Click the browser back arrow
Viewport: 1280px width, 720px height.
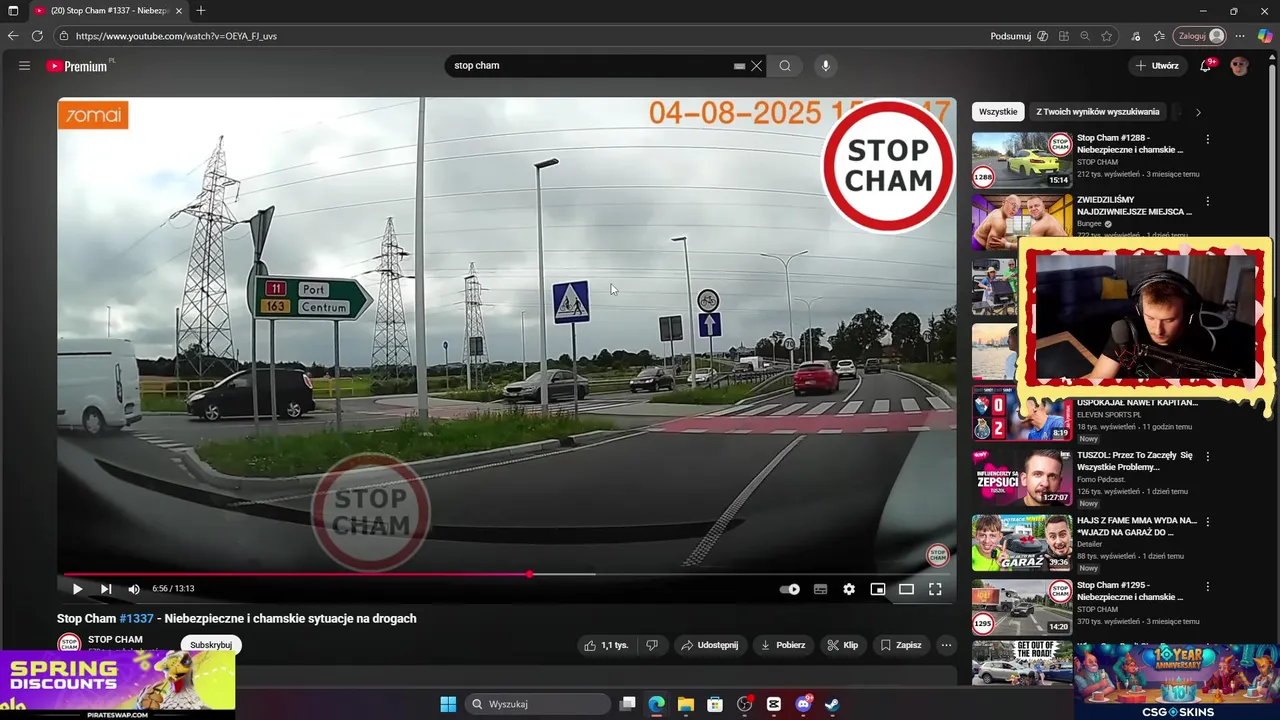(13, 36)
